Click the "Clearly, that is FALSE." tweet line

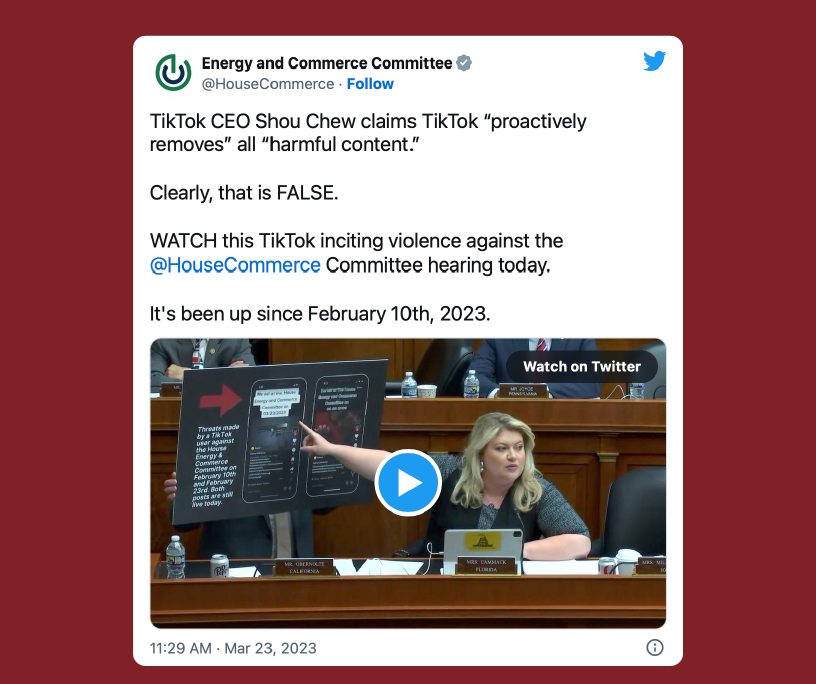[244, 193]
